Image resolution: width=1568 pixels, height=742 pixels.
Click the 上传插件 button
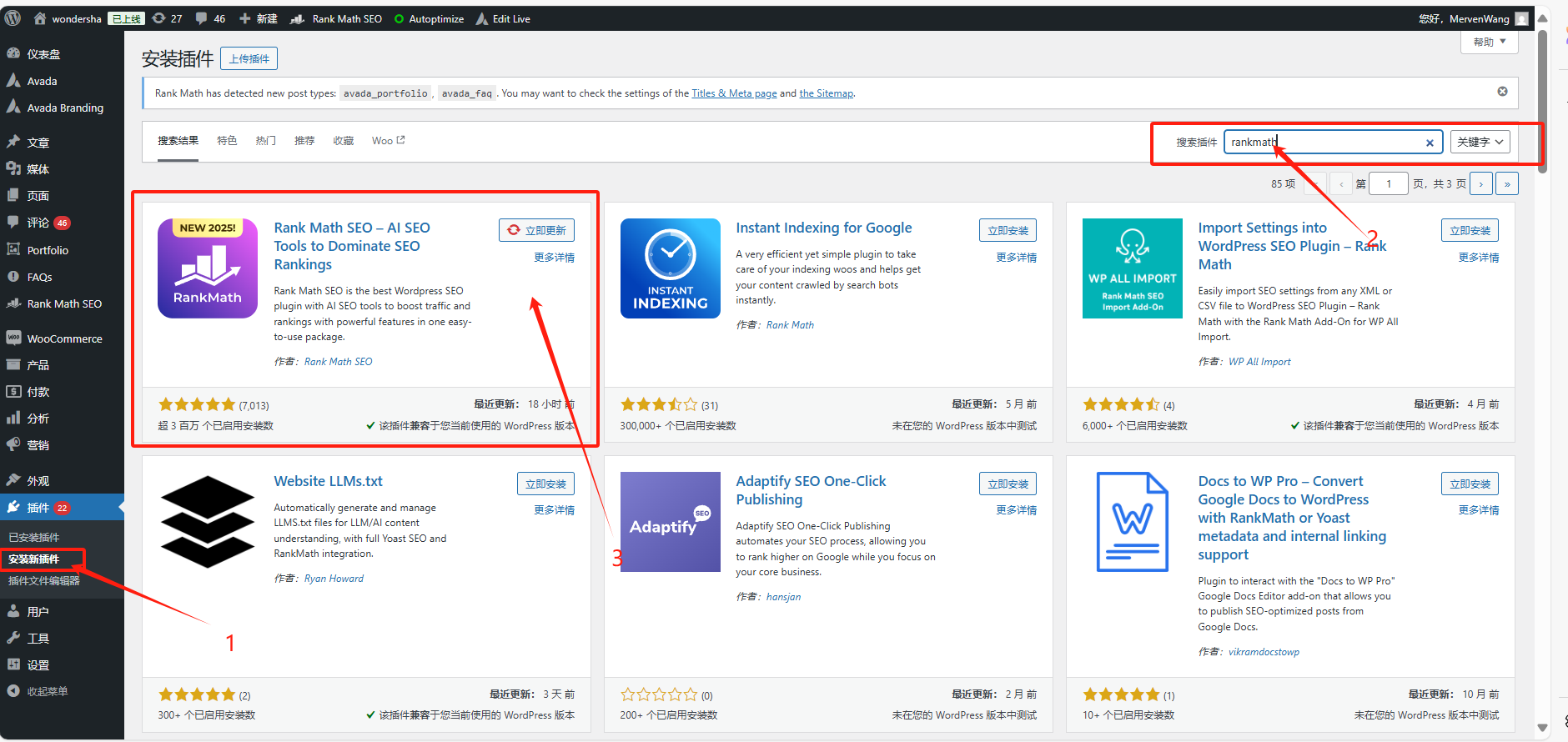click(249, 58)
